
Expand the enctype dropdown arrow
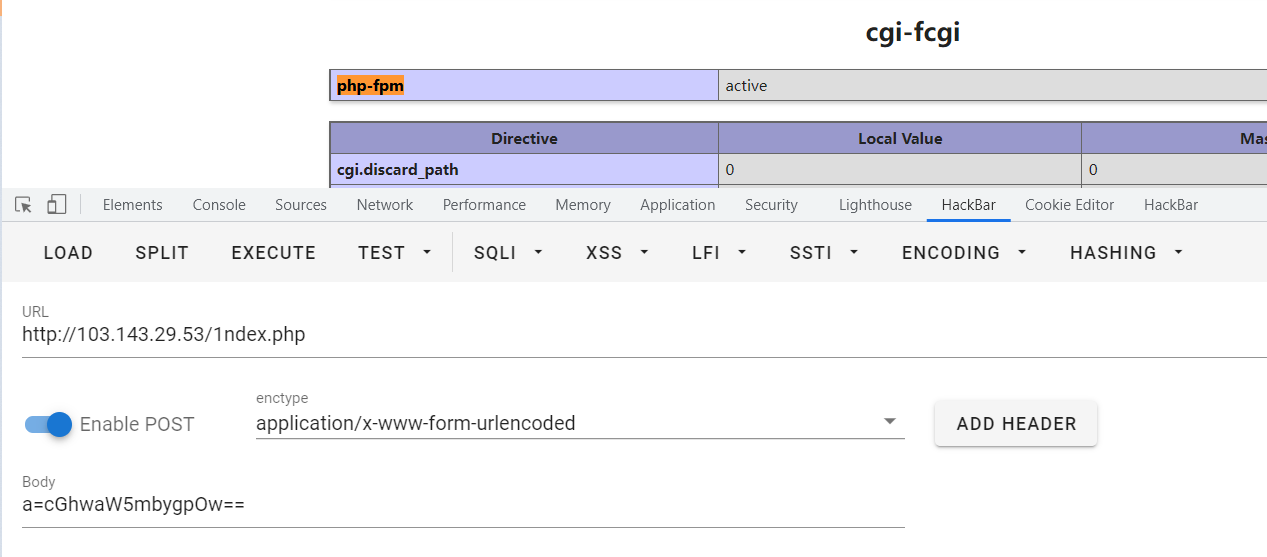[889, 422]
